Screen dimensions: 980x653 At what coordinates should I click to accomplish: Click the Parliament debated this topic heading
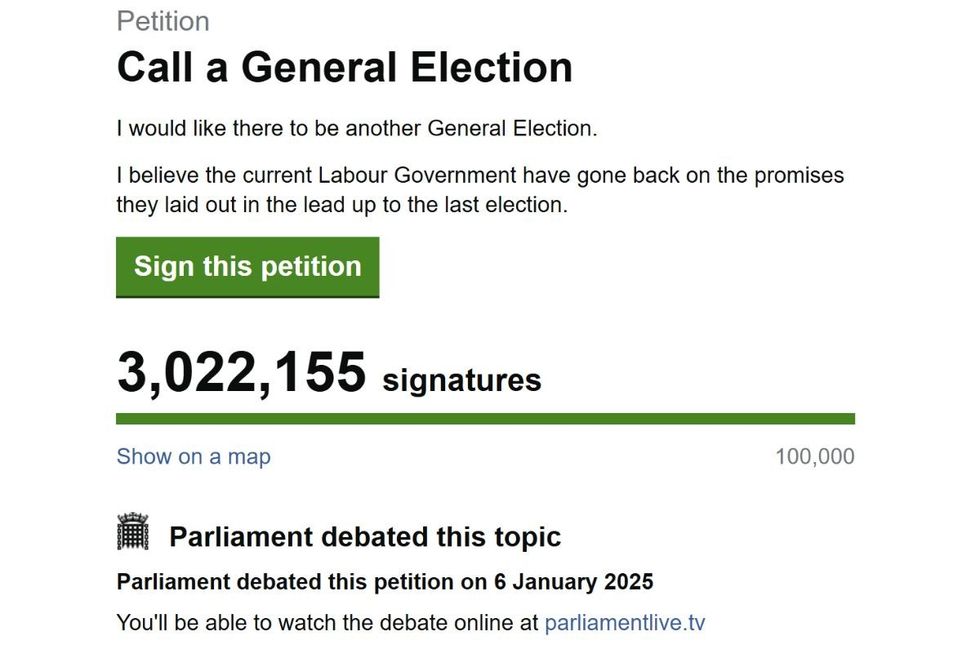(x=366, y=537)
